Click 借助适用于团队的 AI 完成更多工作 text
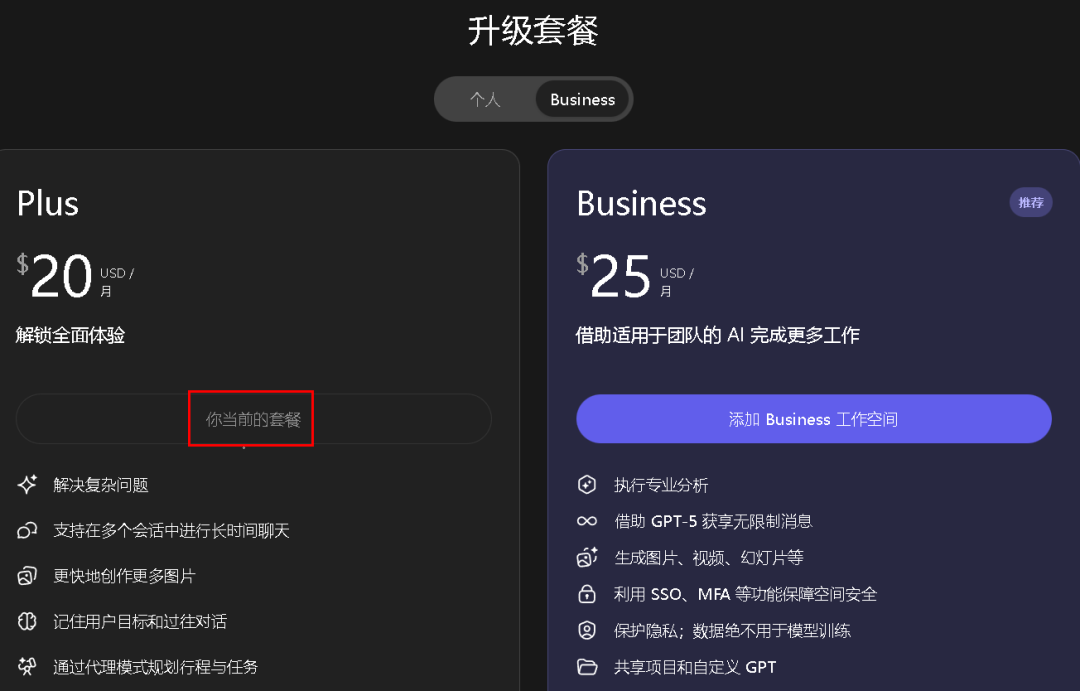This screenshot has height=691, width=1080. pos(718,336)
